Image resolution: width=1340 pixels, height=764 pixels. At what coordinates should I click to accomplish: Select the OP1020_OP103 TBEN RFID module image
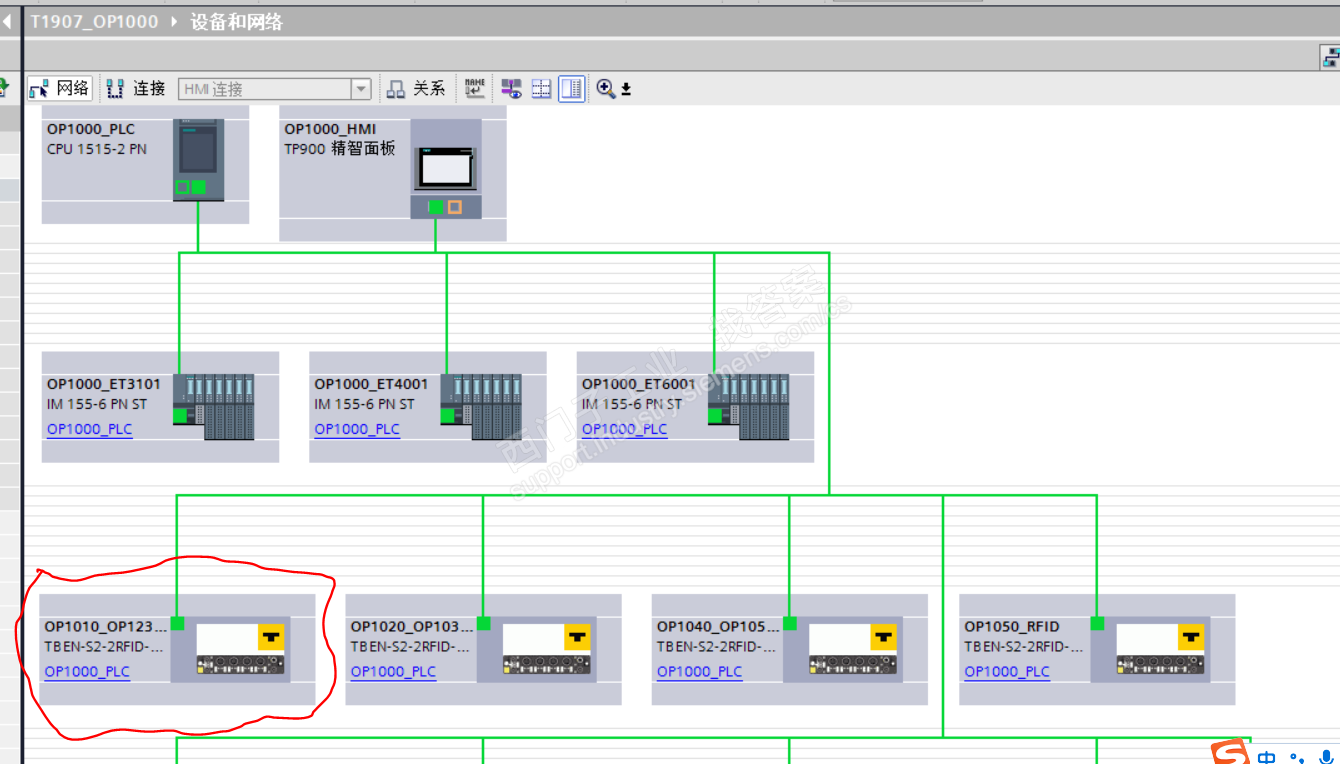tap(546, 650)
